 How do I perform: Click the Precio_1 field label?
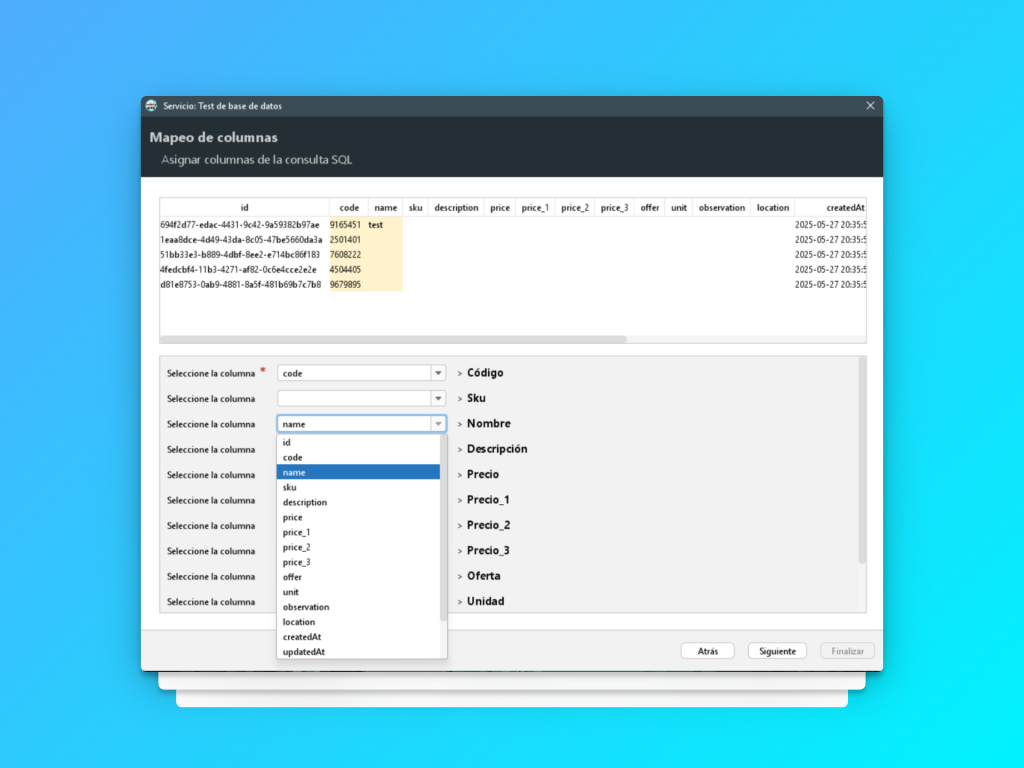(x=488, y=500)
